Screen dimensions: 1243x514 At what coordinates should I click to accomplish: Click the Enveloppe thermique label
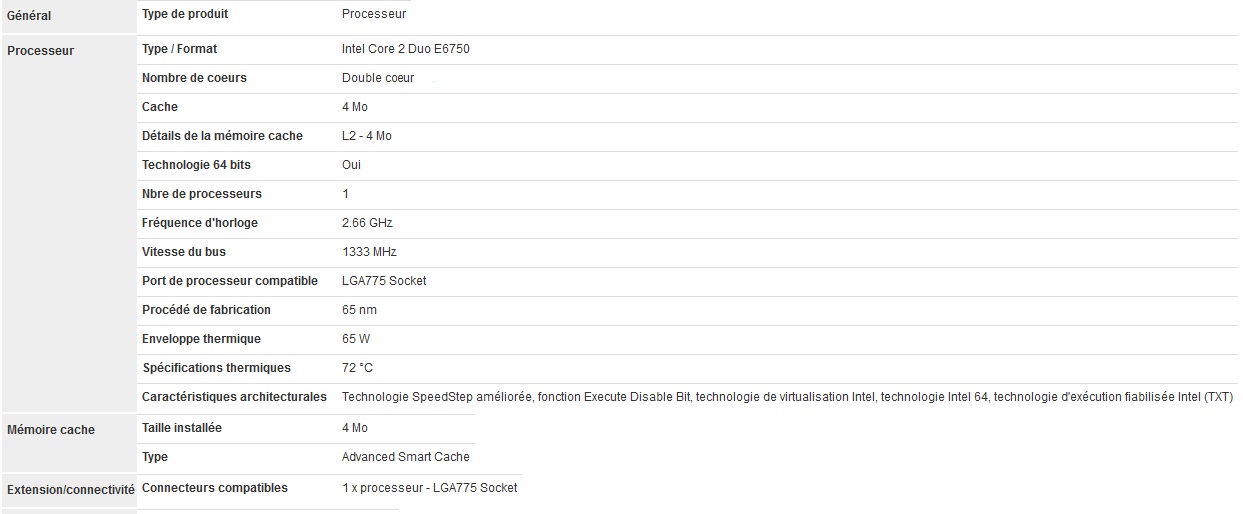(x=201, y=339)
